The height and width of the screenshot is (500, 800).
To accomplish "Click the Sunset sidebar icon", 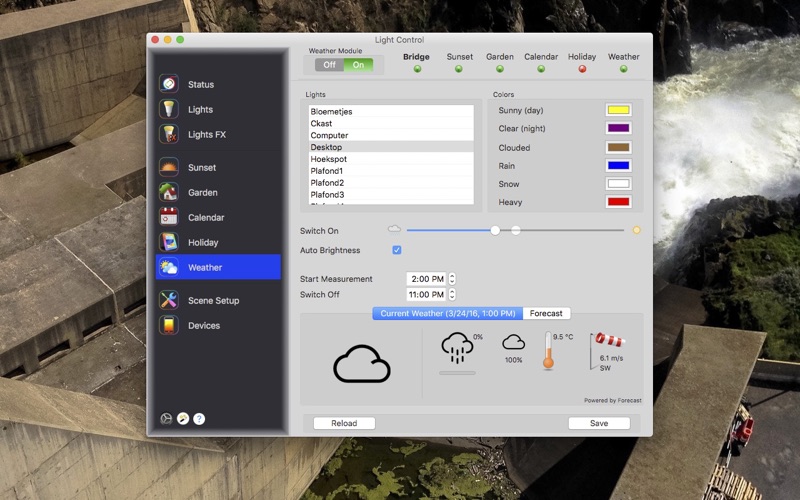I will pyautogui.click(x=169, y=167).
